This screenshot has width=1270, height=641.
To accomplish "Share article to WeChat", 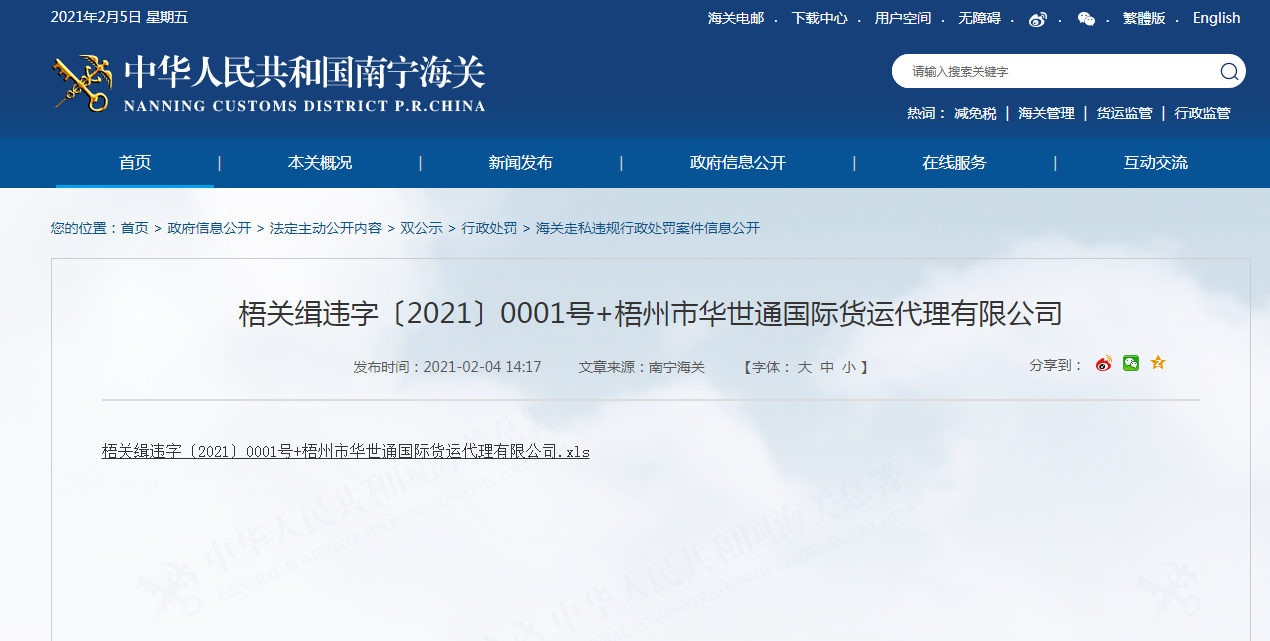I will (x=1131, y=364).
